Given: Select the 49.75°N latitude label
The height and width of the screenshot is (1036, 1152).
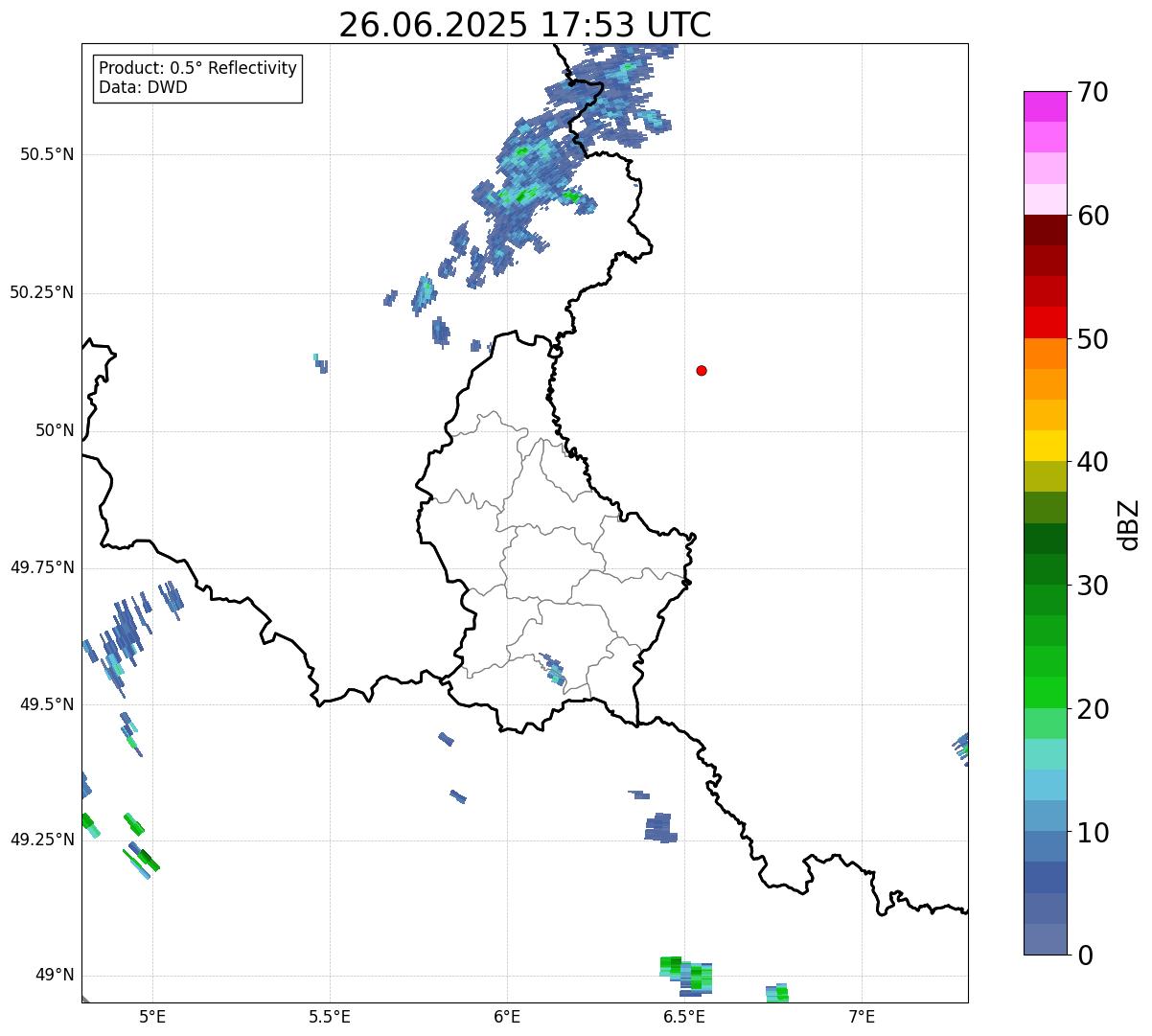Looking at the screenshot, I should [42, 567].
